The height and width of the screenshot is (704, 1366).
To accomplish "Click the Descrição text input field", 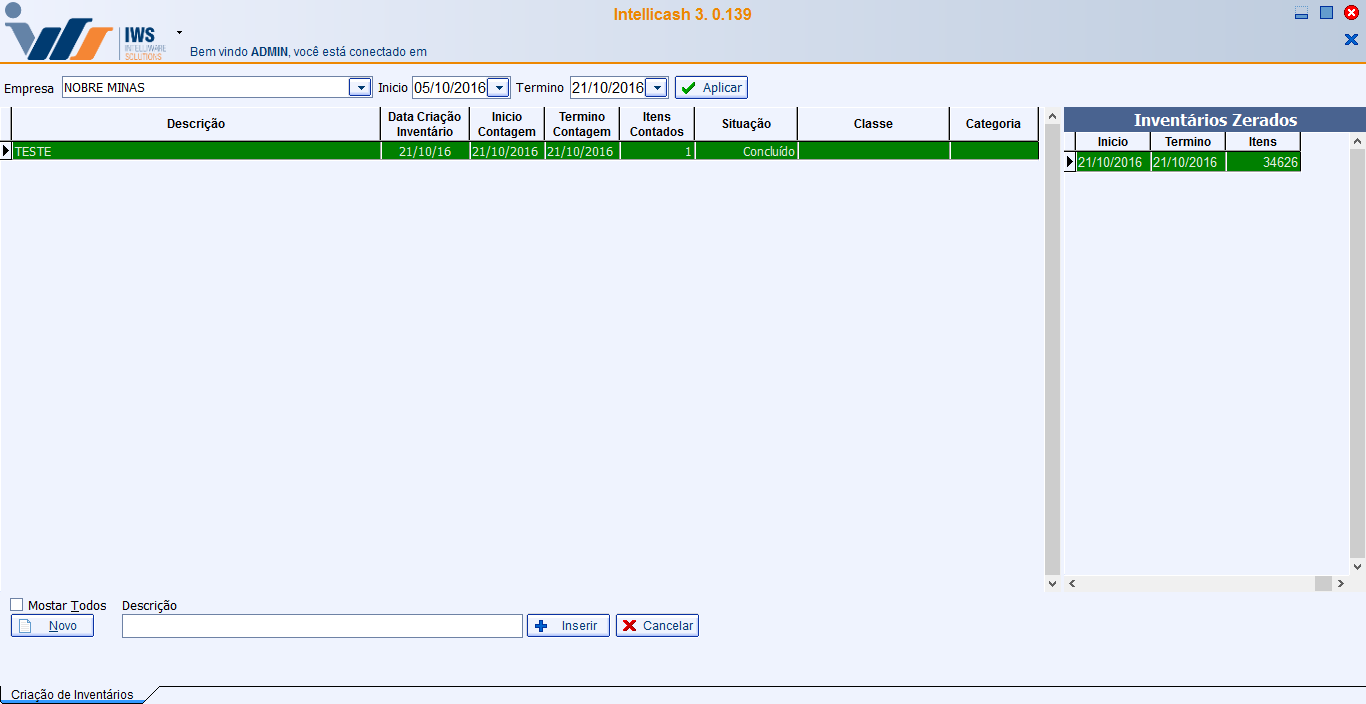I will [x=322, y=626].
